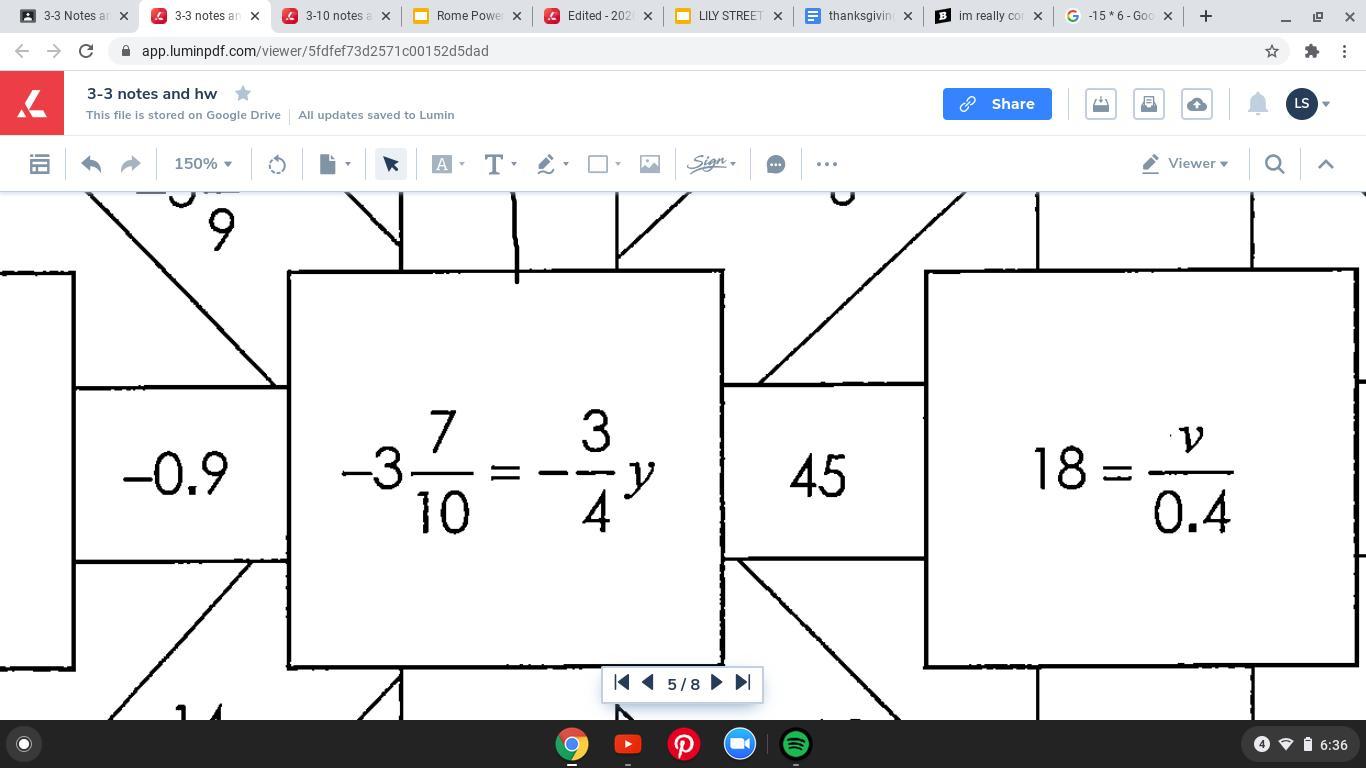Open the Sign tool dropdown
This screenshot has height=768, width=1366.
712,164
